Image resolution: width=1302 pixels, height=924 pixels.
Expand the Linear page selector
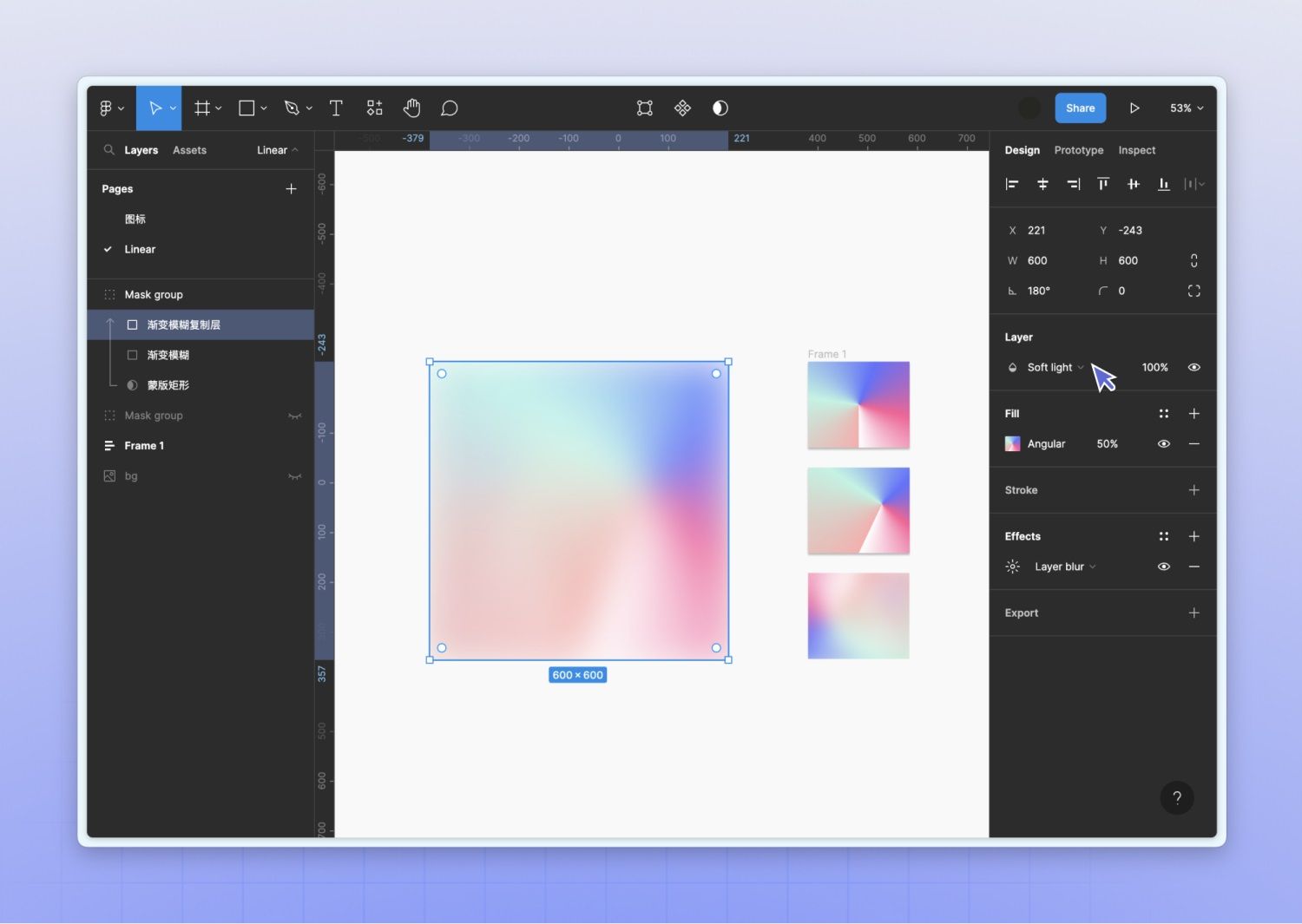pyautogui.click(x=278, y=150)
